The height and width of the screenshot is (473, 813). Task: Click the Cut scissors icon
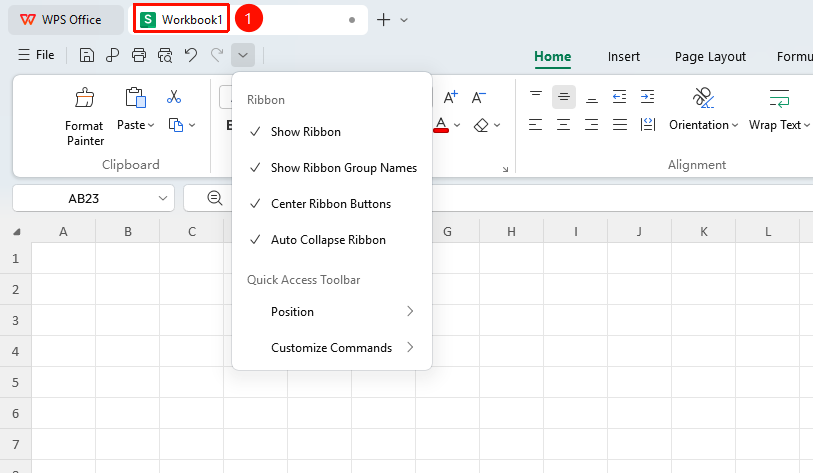(174, 97)
